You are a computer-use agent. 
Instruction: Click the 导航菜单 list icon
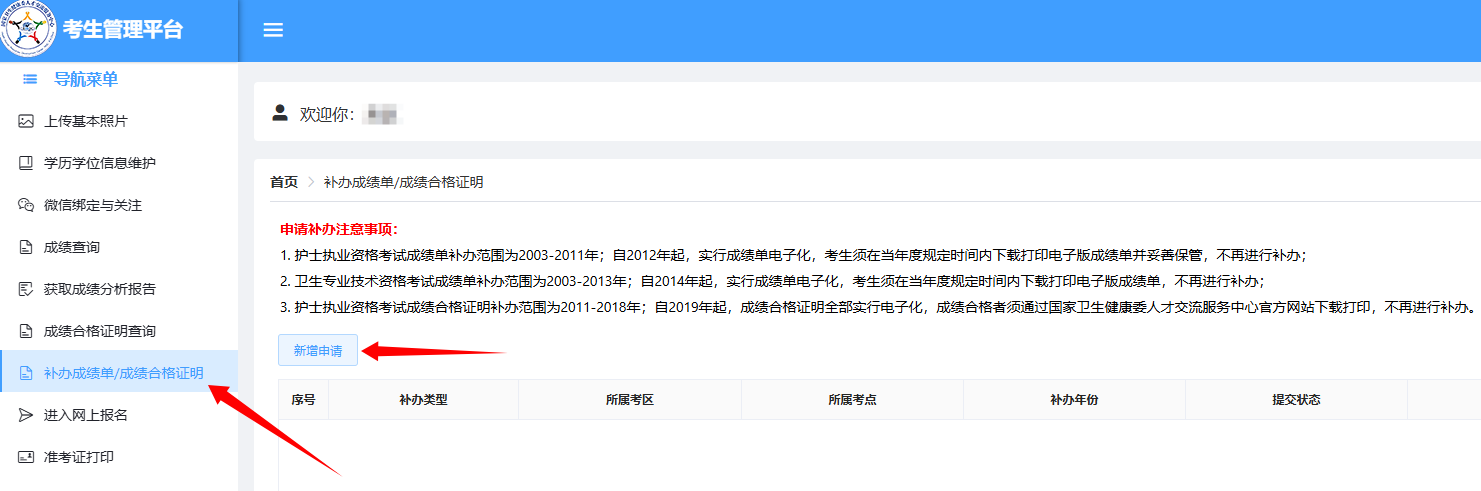(x=30, y=79)
